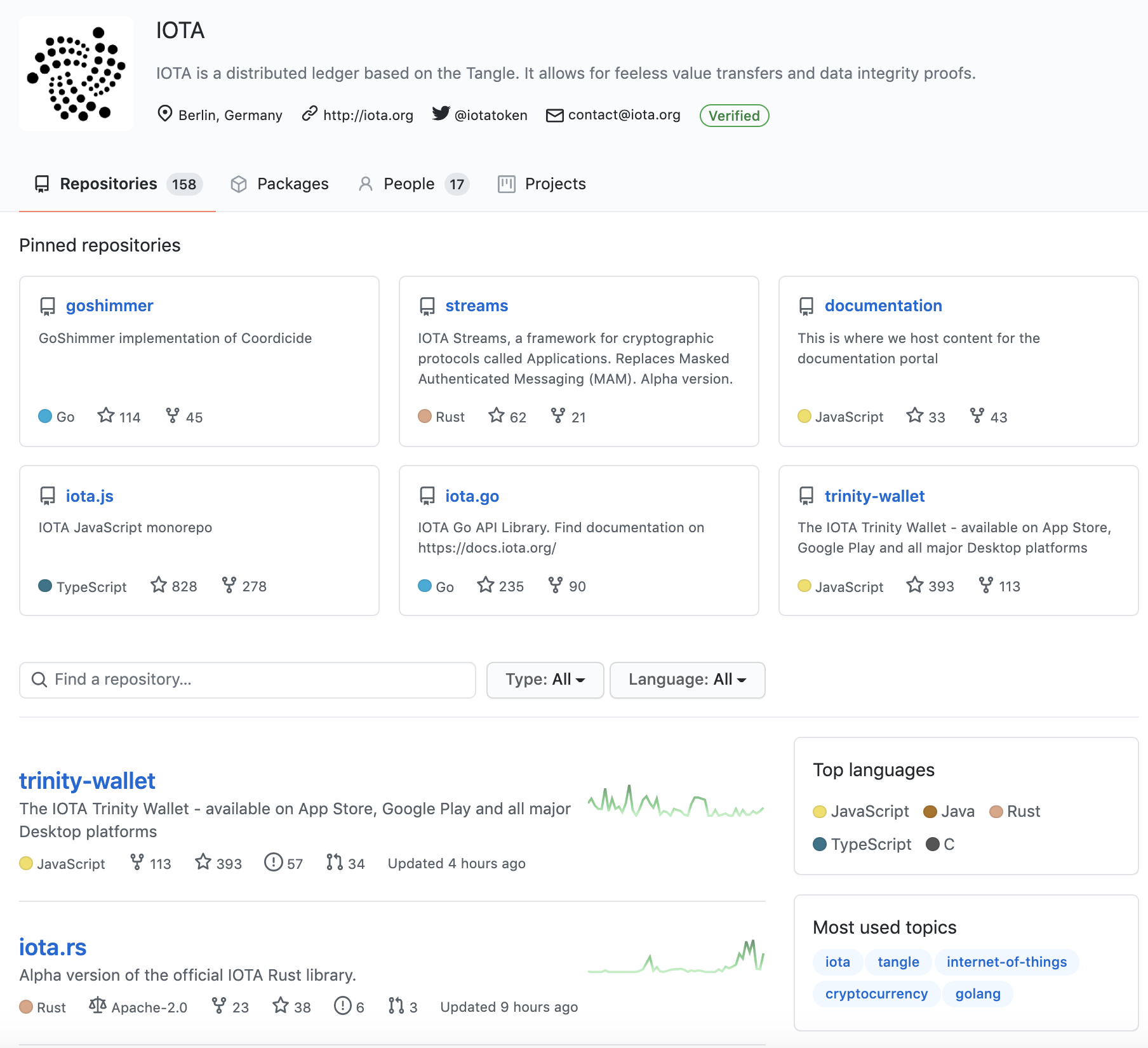This screenshot has height=1048, width=1148.
Task: Click the star icon on goshimmer card
Action: [x=105, y=416]
